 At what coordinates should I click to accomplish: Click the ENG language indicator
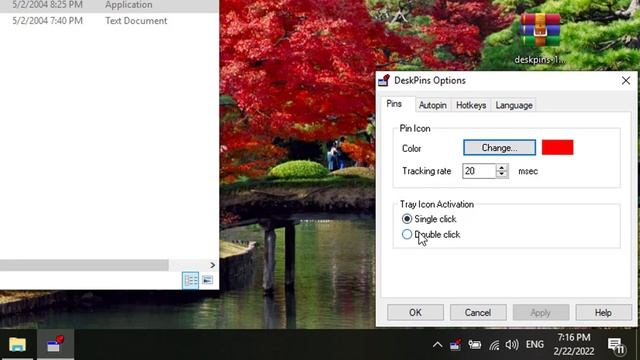tap(535, 344)
